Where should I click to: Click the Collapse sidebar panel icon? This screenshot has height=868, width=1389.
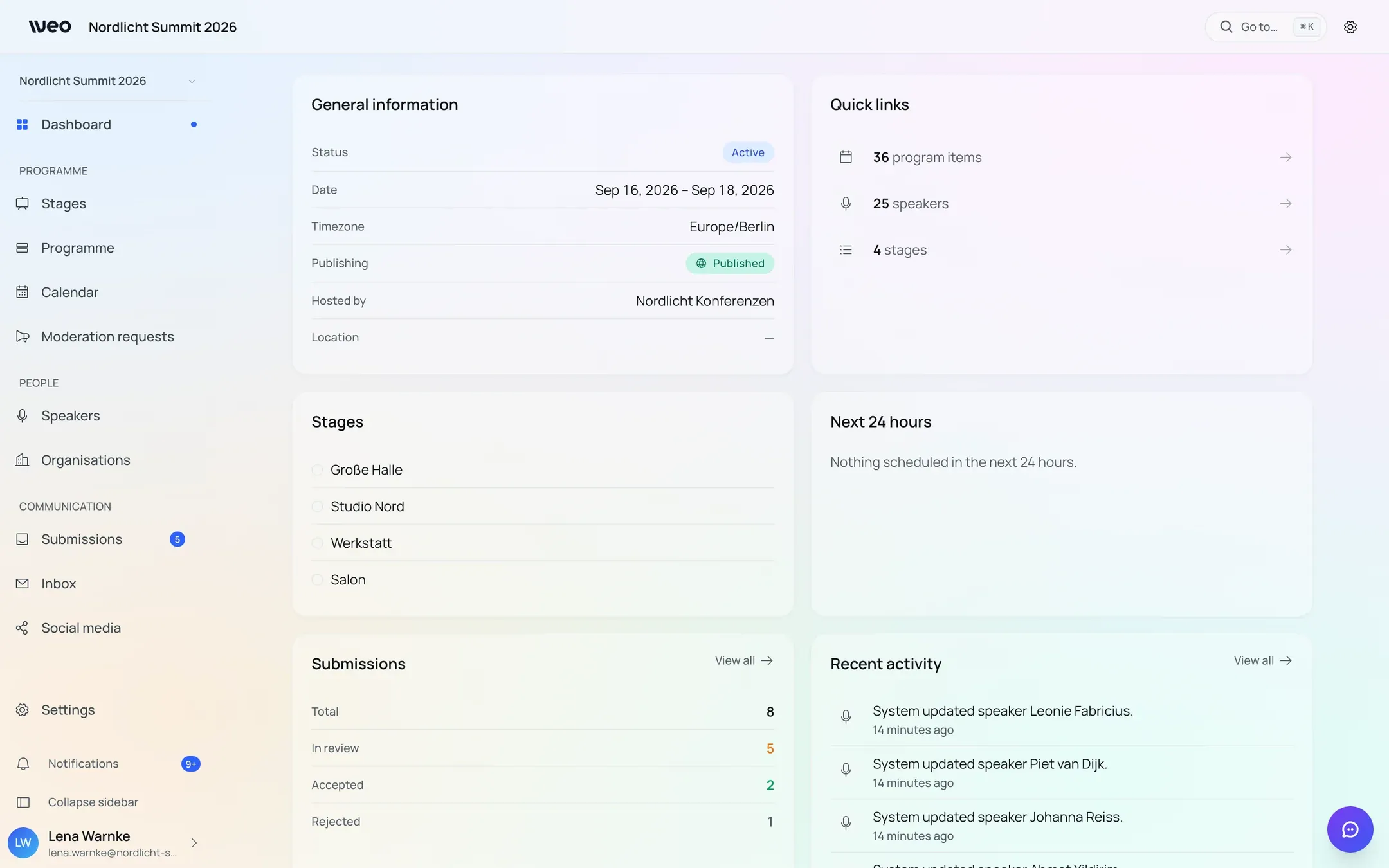click(x=23, y=802)
